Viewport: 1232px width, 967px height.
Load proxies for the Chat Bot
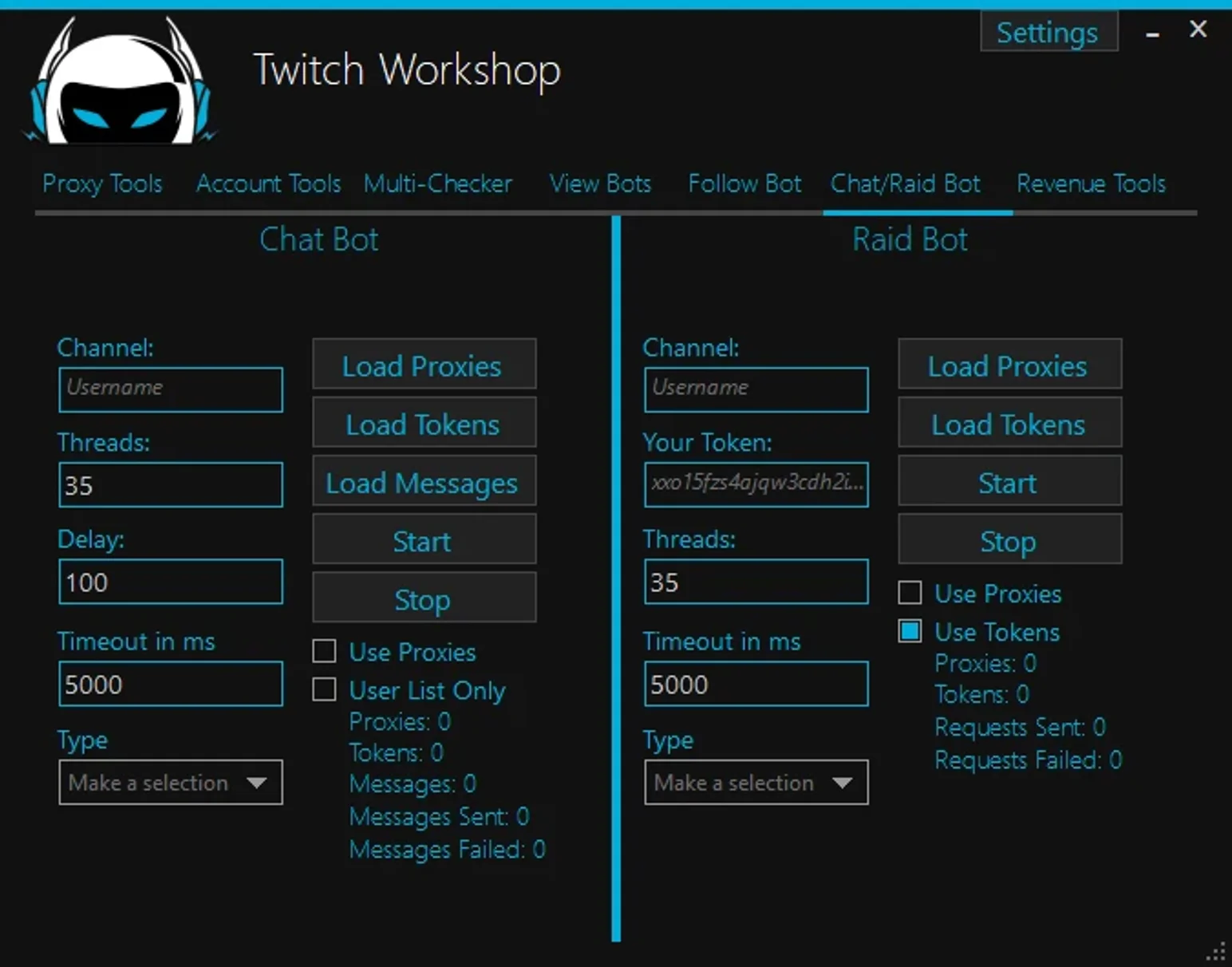tap(424, 365)
